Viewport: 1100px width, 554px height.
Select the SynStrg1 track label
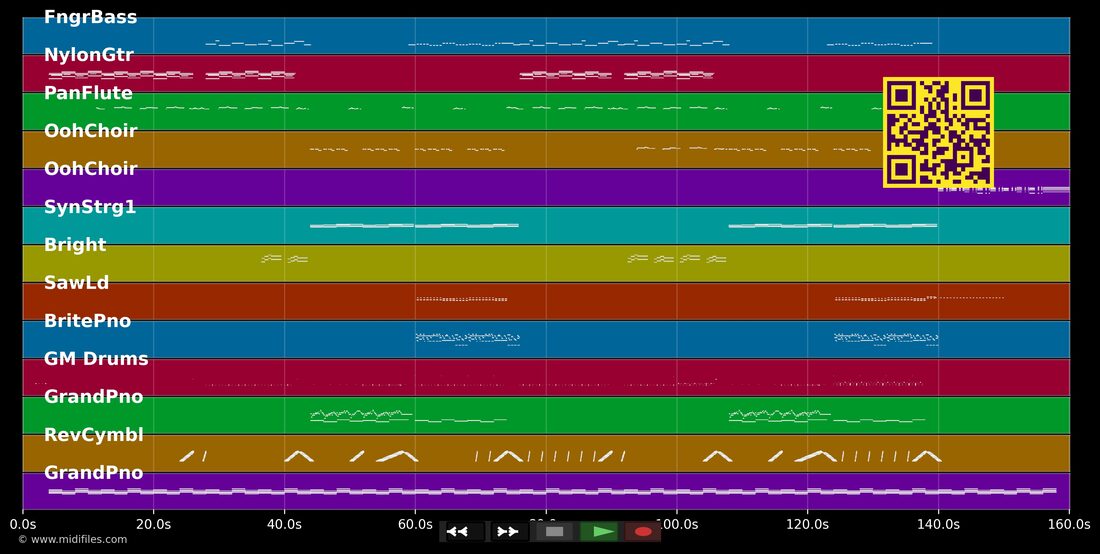point(90,208)
